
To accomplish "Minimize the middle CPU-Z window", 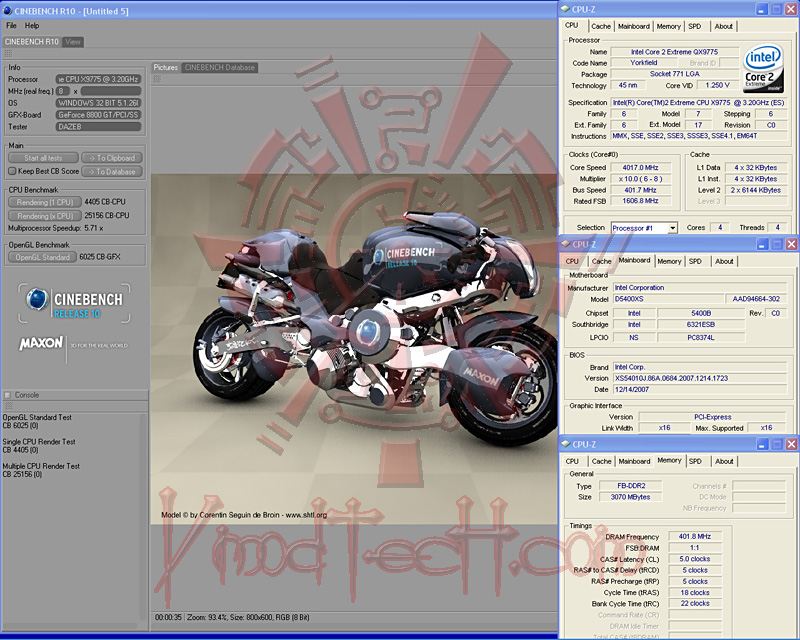I will pos(762,244).
